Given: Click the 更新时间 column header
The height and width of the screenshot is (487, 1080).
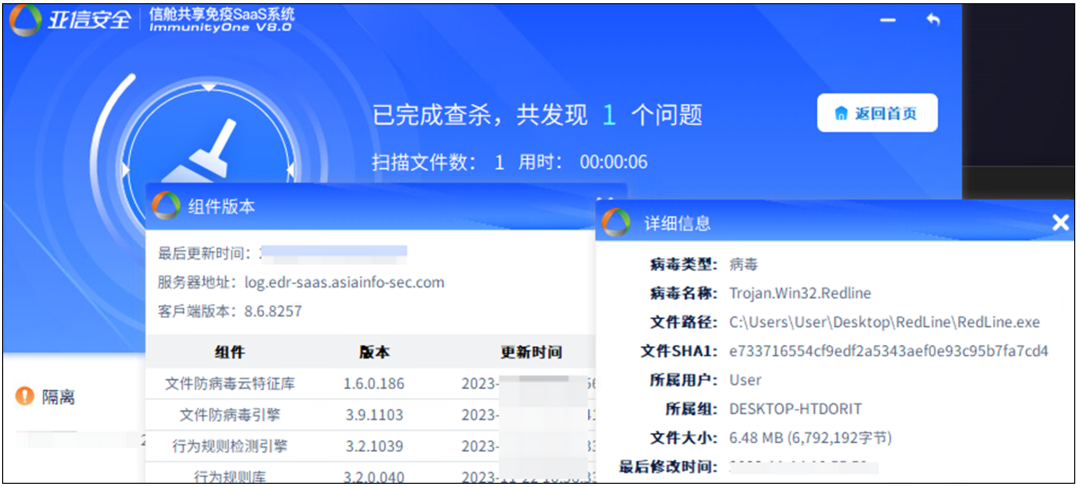Looking at the screenshot, I should pos(531,352).
